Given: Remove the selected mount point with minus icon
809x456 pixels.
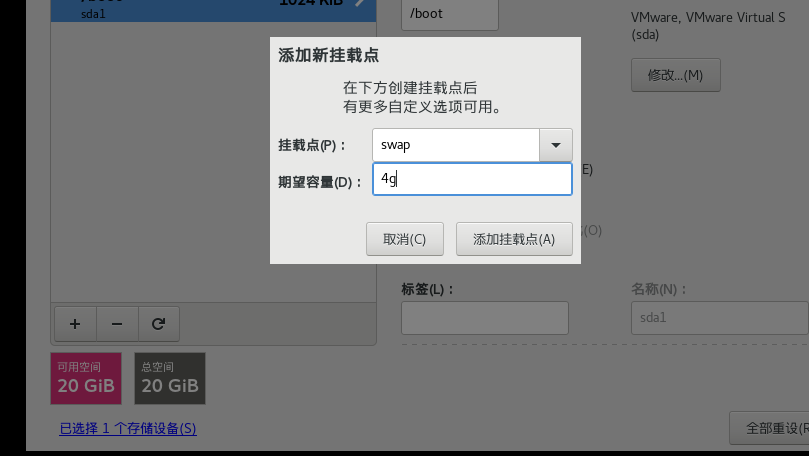Looking at the screenshot, I should (x=117, y=324).
